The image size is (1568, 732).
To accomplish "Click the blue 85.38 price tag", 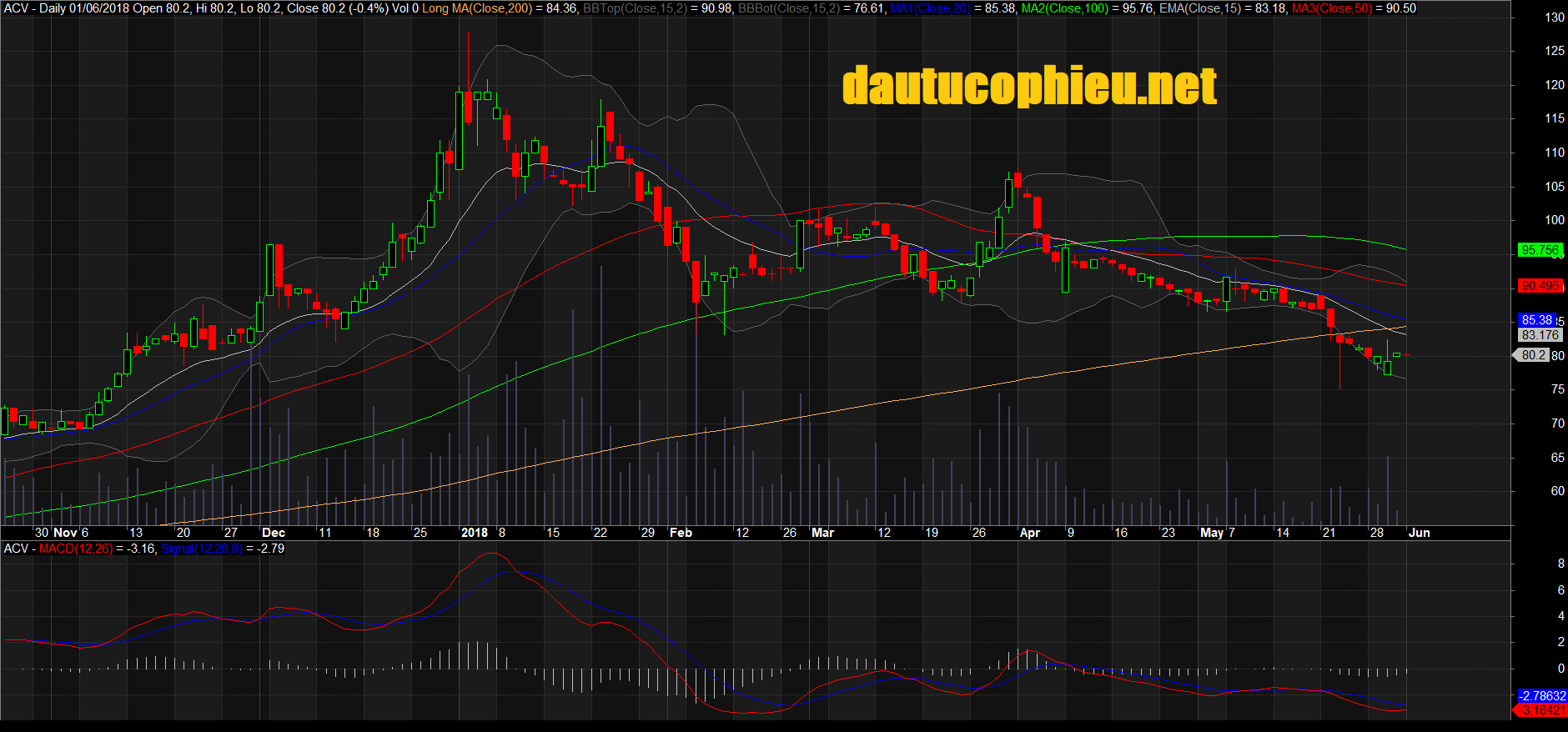I will pos(1536,320).
